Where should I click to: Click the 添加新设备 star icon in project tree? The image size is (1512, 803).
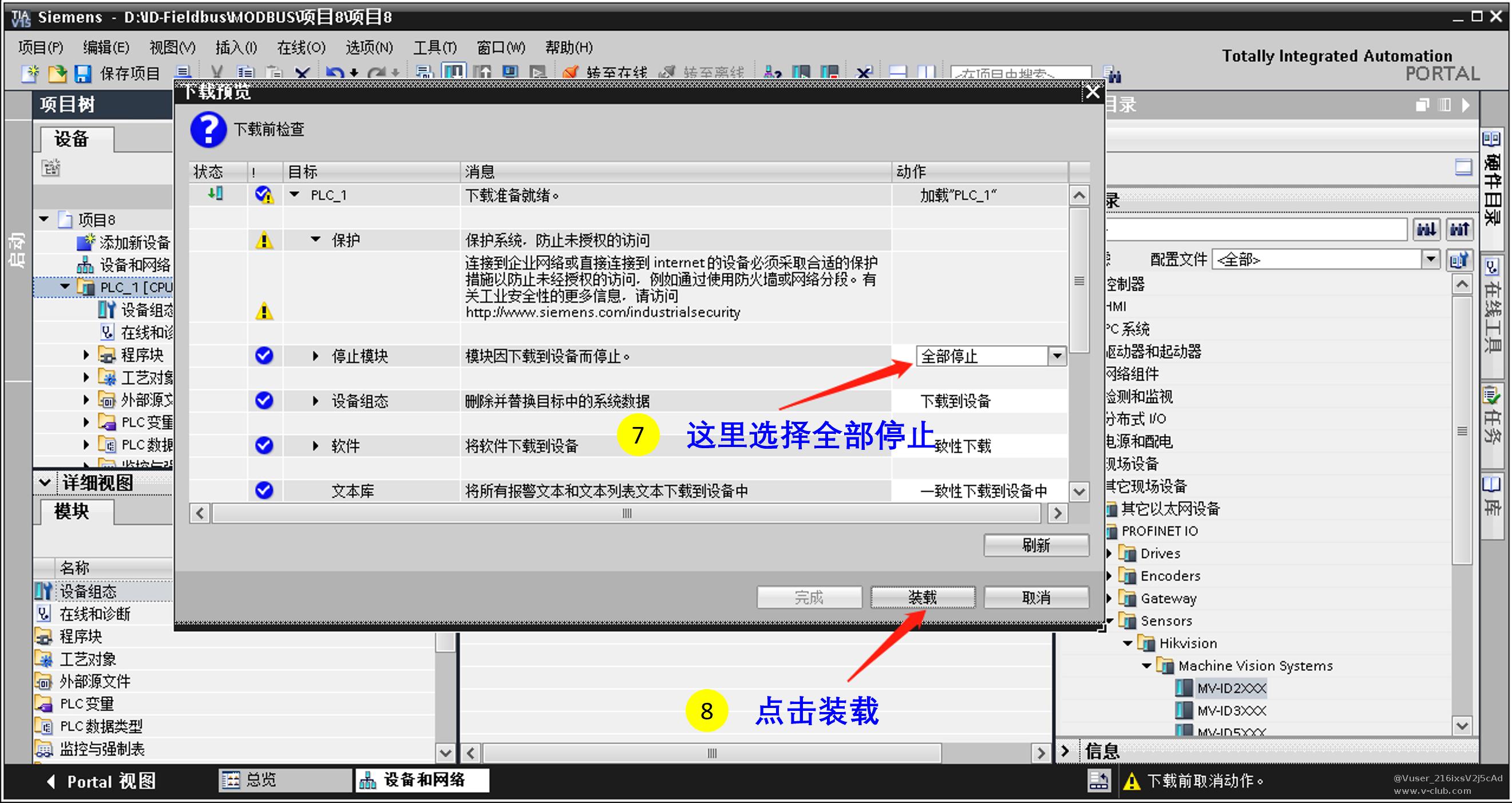86,242
